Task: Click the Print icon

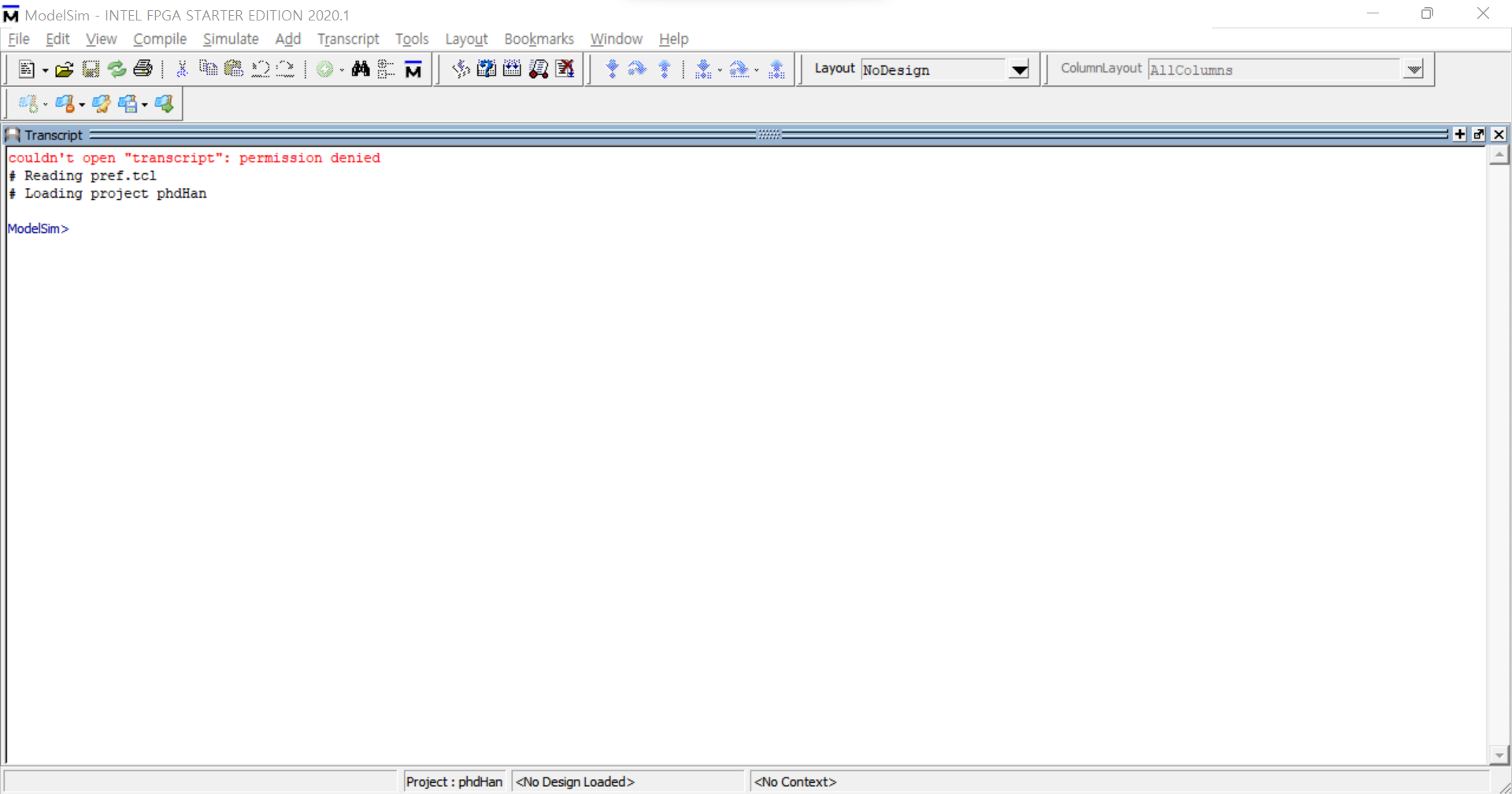Action: tap(143, 69)
